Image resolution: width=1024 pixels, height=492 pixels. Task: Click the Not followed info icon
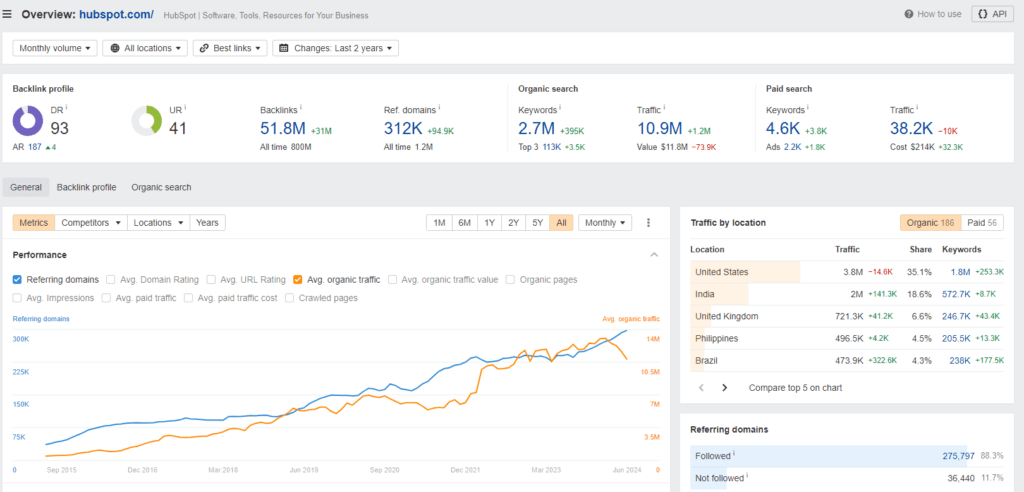[748, 476]
